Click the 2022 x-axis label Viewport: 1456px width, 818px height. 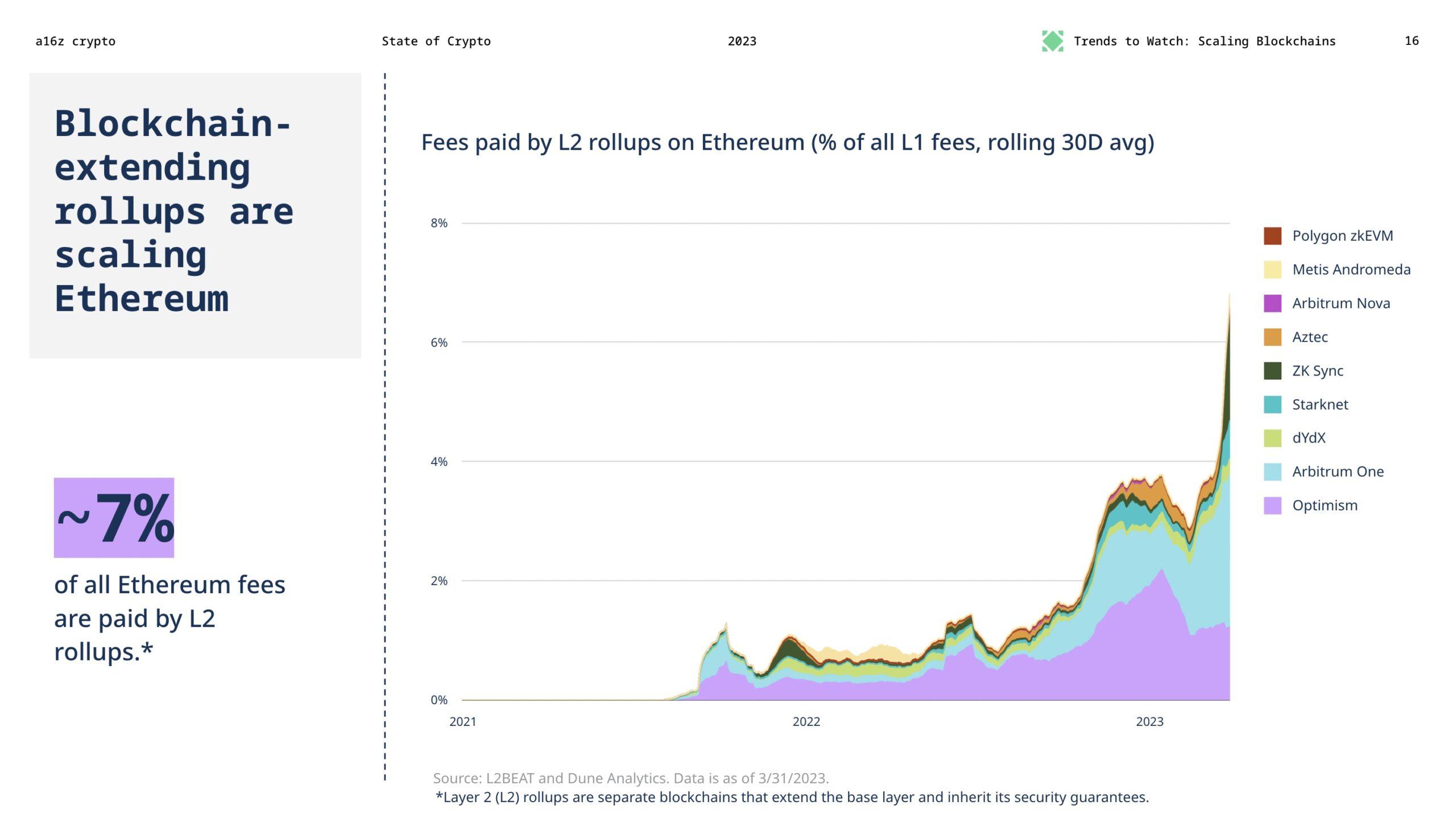coord(806,721)
